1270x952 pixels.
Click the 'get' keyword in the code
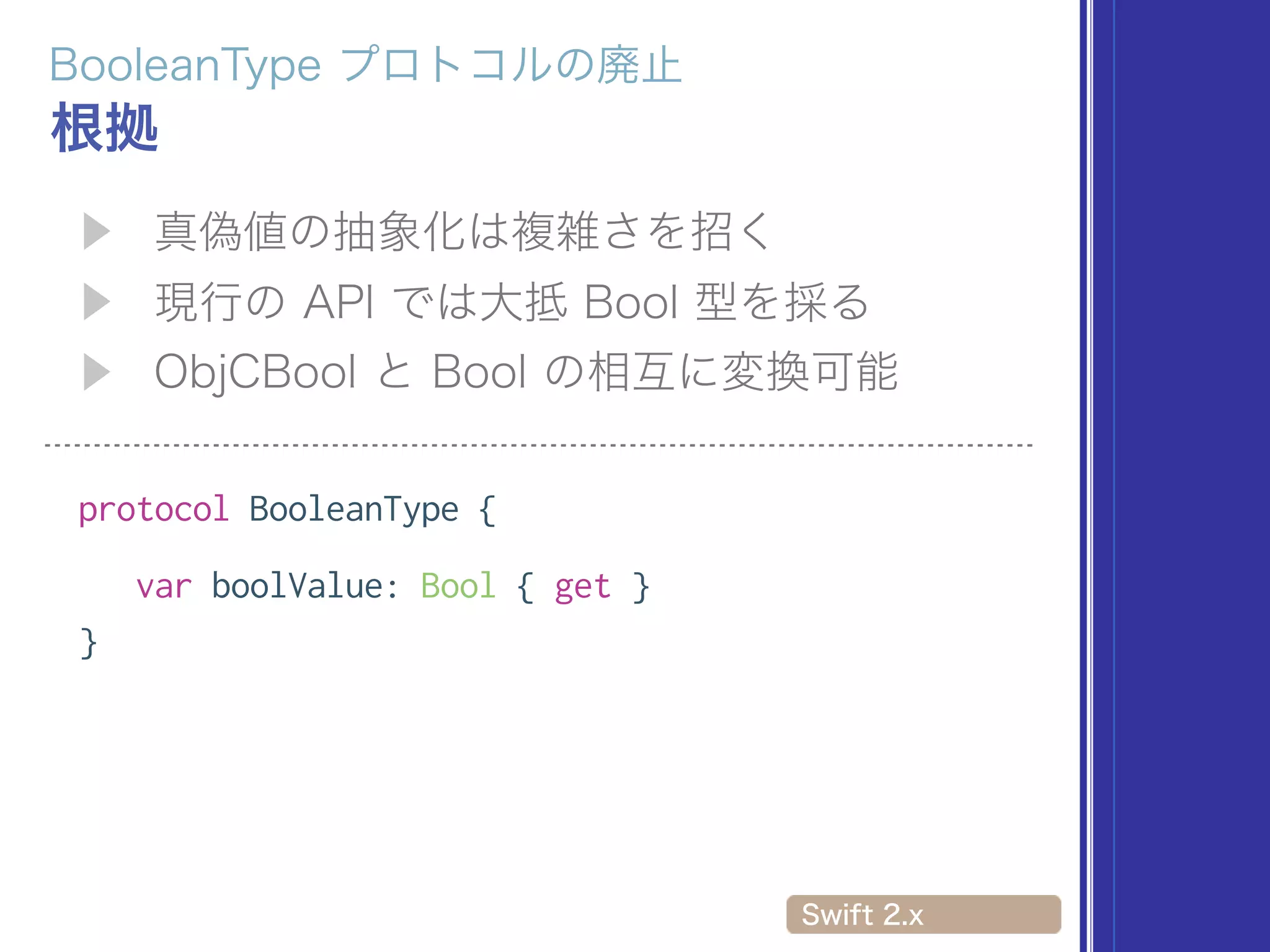click(583, 588)
